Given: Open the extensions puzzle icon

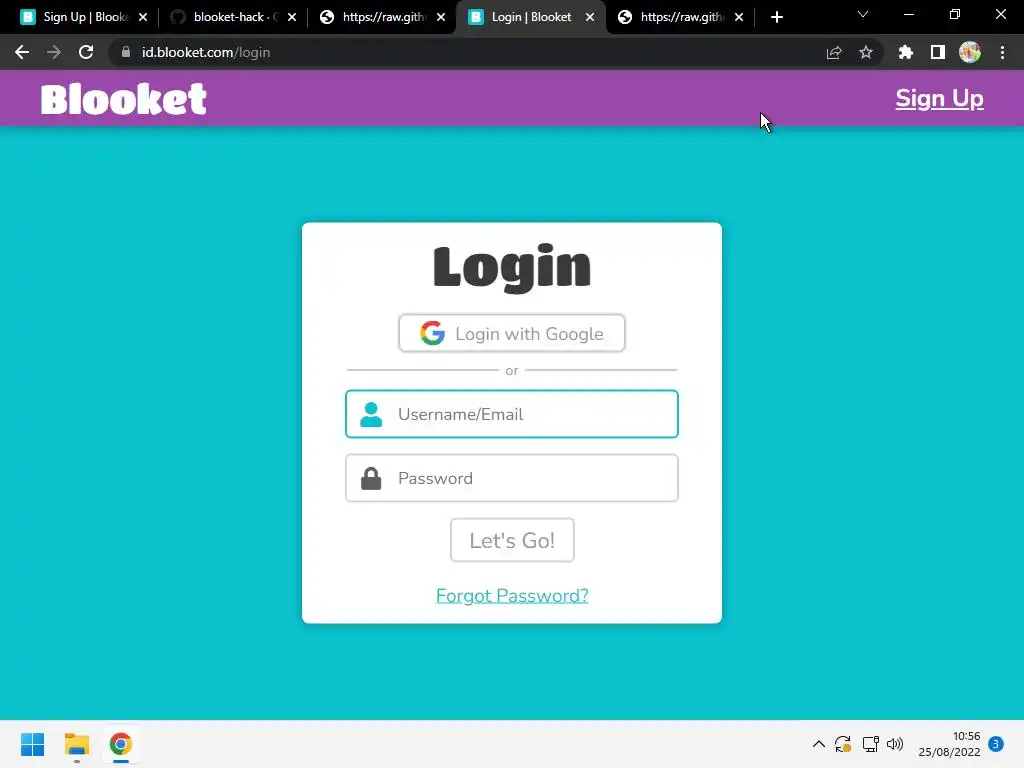Looking at the screenshot, I should click(x=905, y=52).
